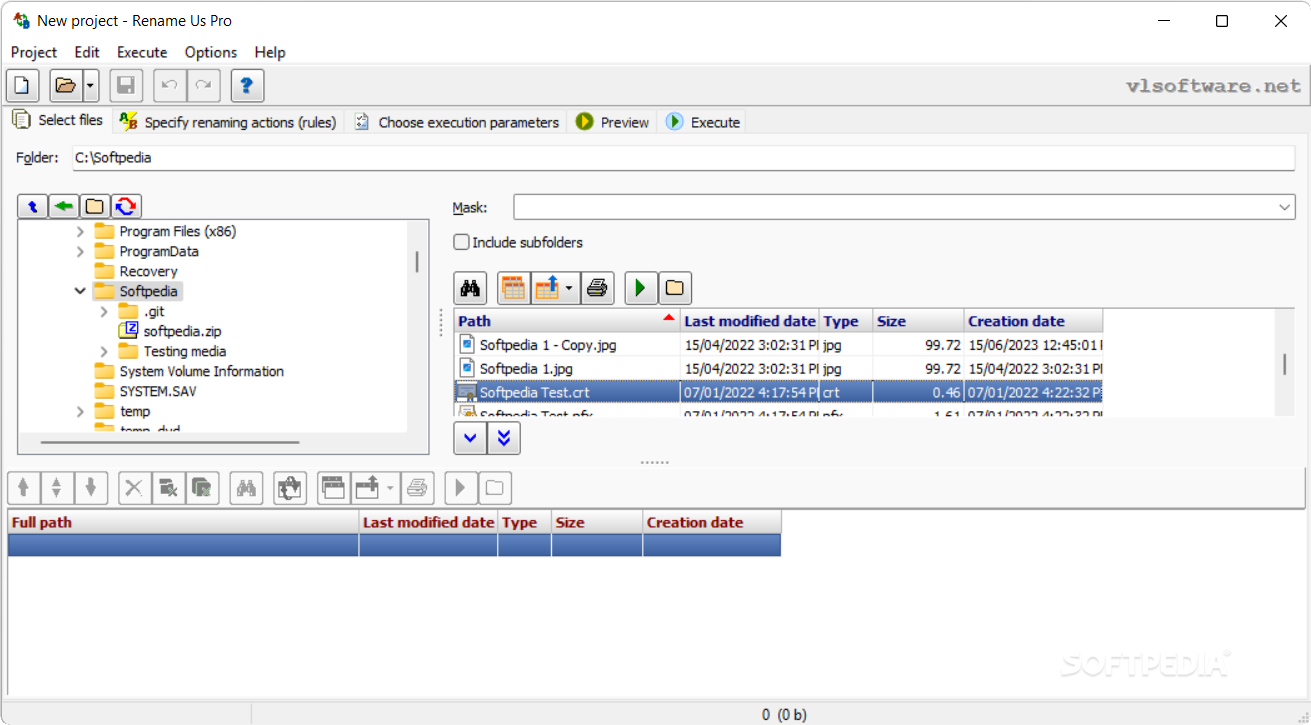The width and height of the screenshot is (1311, 725).
Task: Sort file list by Path column header
Action: coord(568,321)
